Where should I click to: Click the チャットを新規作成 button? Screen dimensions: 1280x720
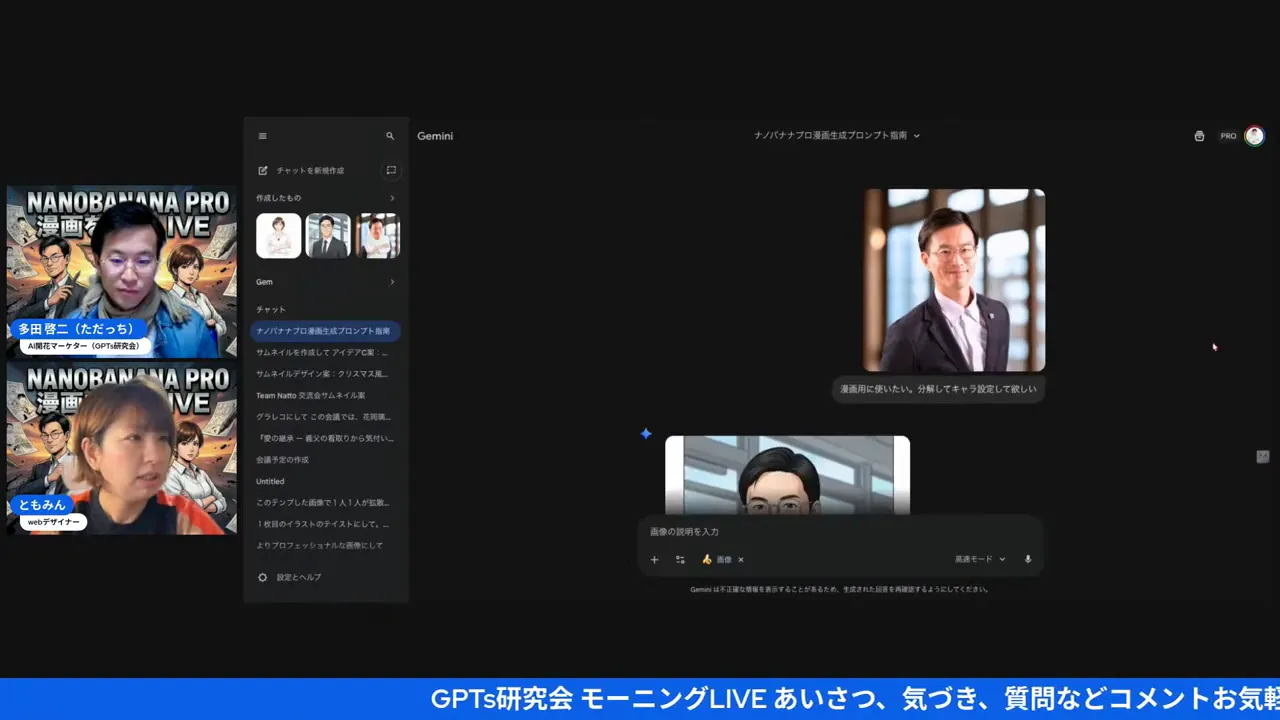[310, 170]
